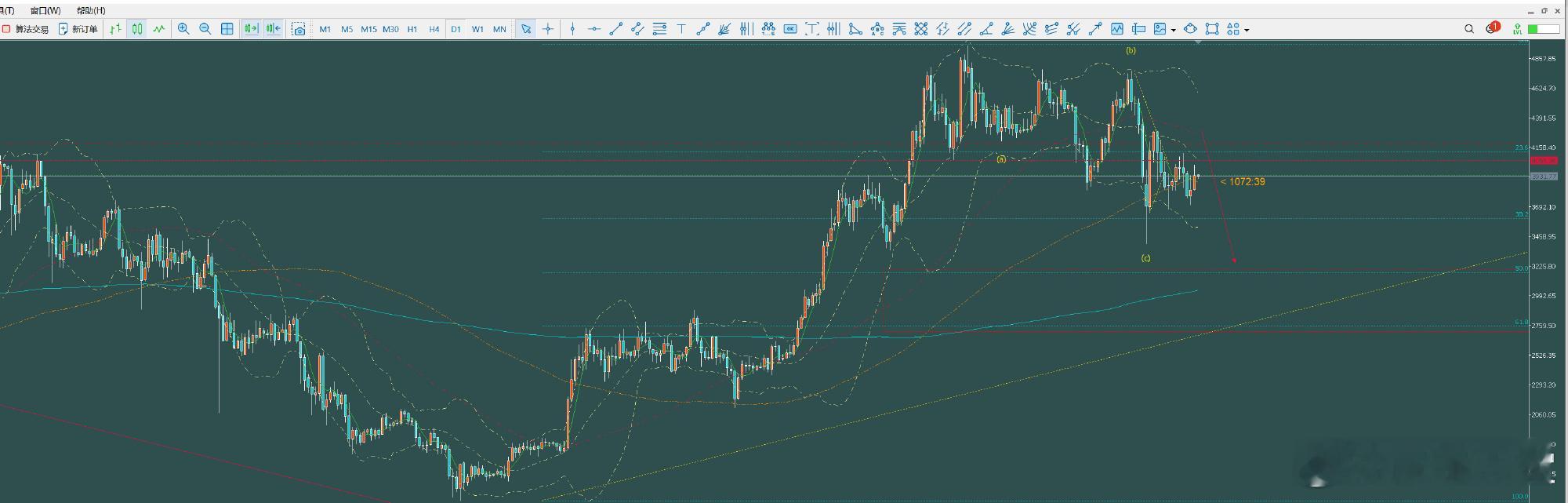Toggle 算法交易 algo trading button
1568x503 pixels.
25,29
